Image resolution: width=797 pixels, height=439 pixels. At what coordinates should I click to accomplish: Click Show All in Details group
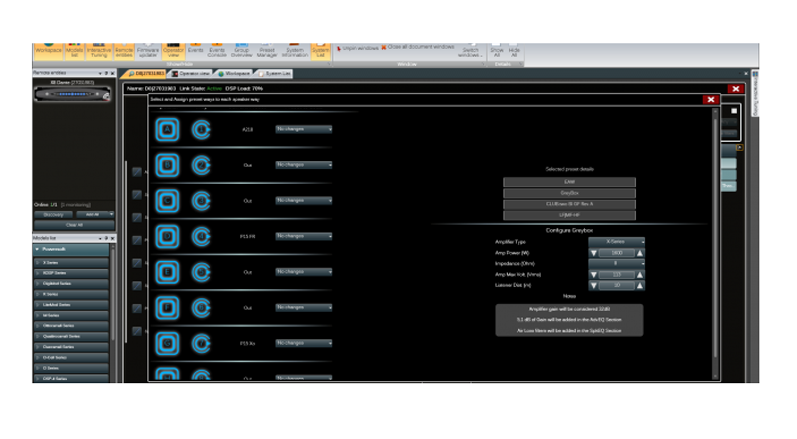497,51
